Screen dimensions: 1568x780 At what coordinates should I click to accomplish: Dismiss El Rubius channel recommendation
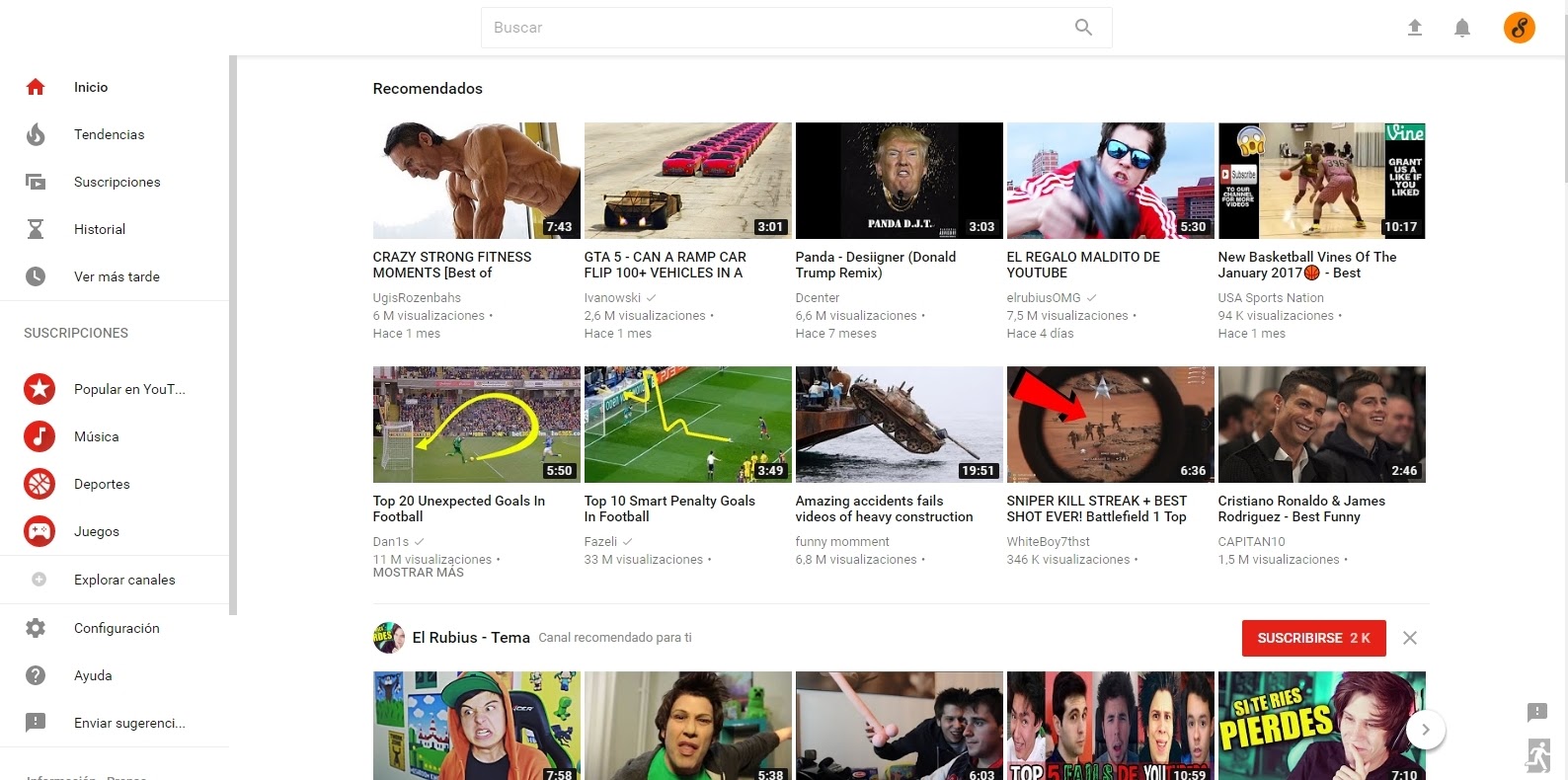[x=1410, y=638]
